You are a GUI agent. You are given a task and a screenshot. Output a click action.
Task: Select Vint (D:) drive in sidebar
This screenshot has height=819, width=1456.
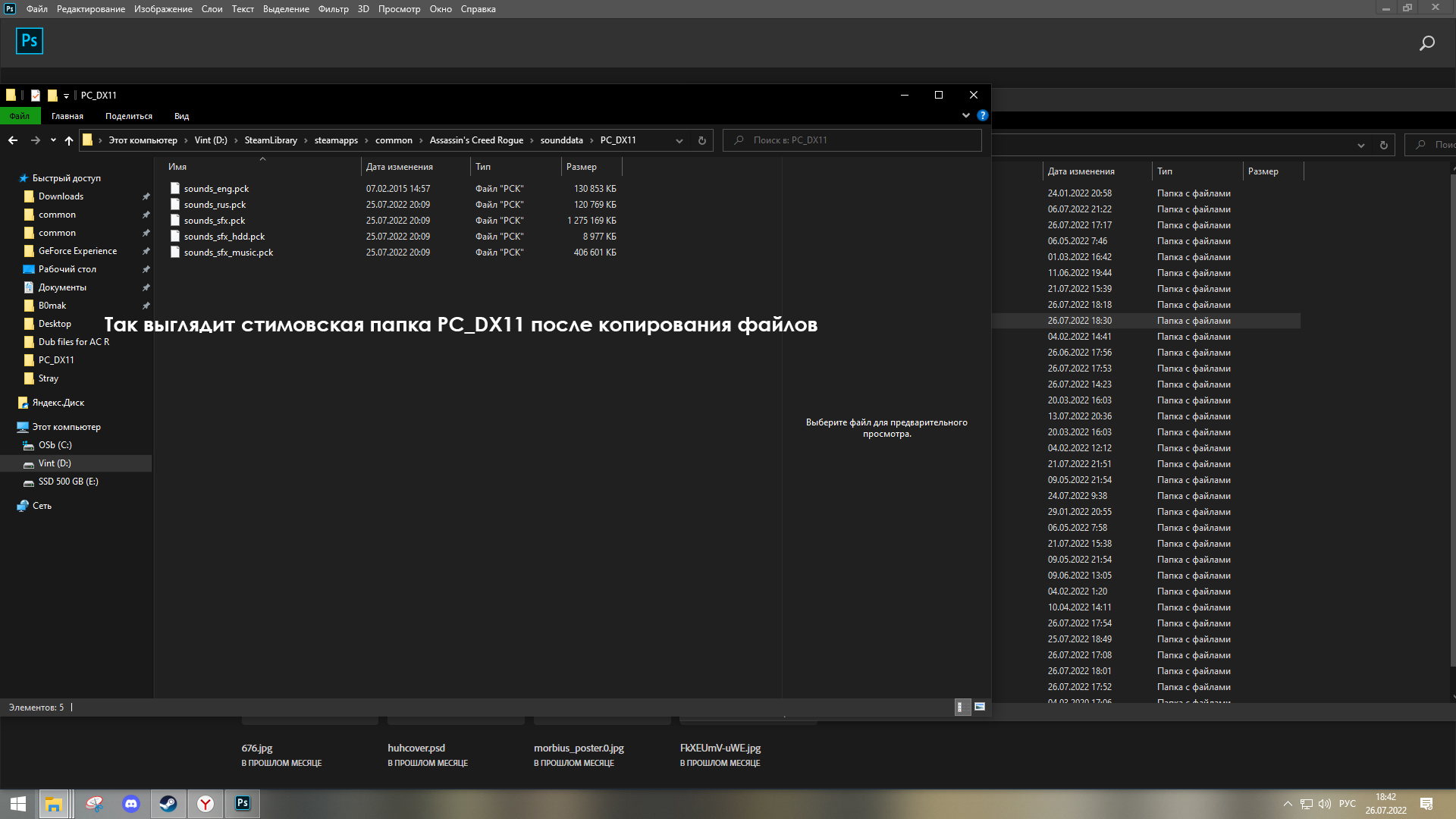coord(55,463)
